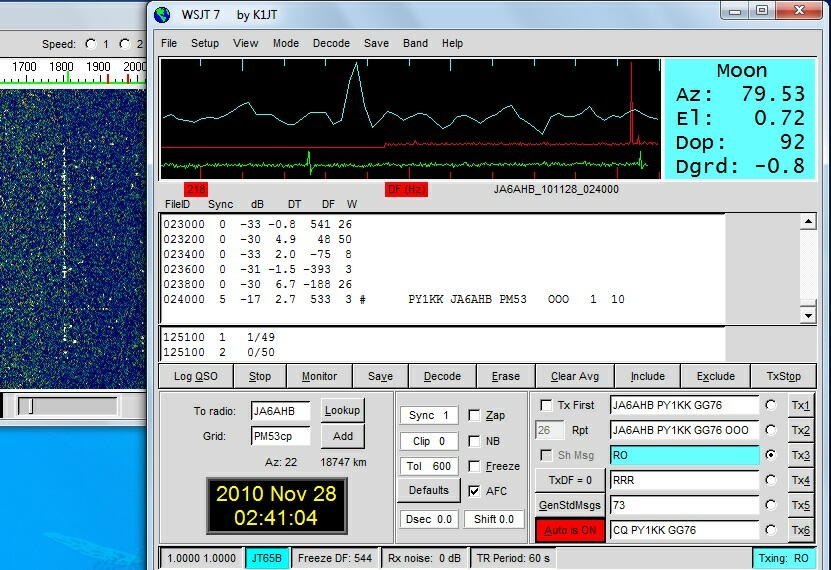Click the Lookup button
831x570 pixels.
[x=342, y=410]
